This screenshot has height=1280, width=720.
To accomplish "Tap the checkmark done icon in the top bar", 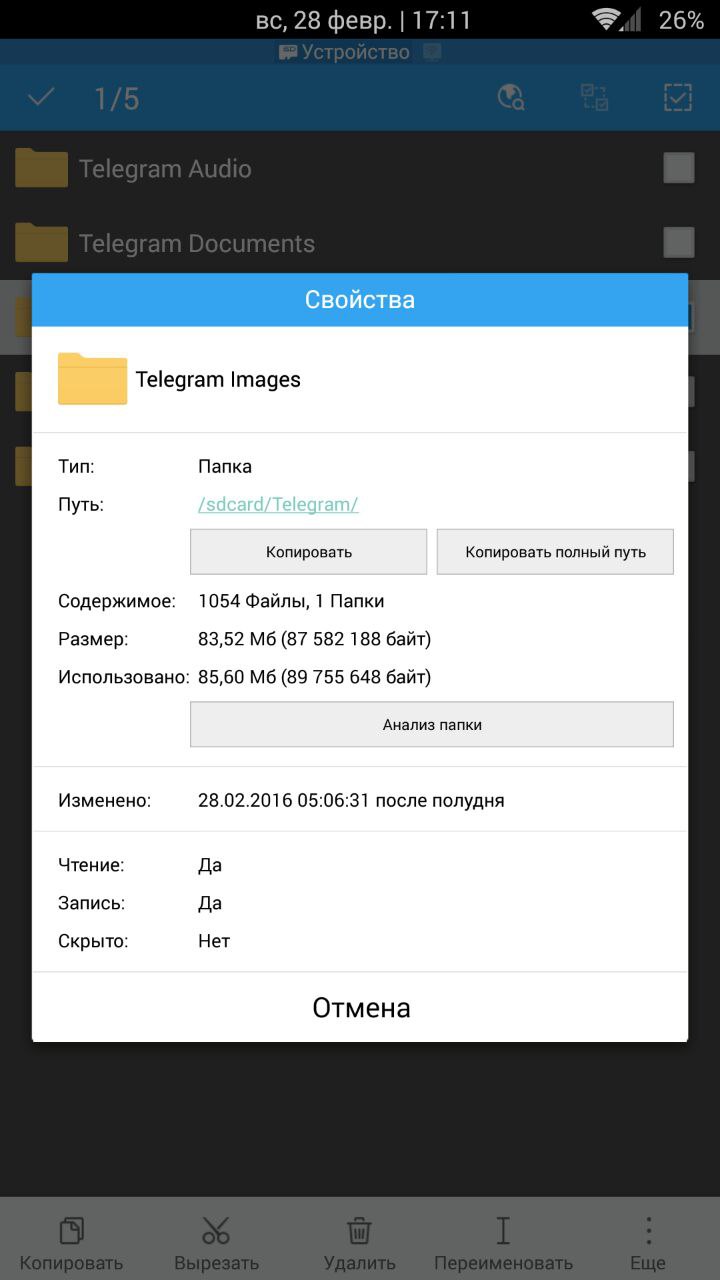I will click(x=41, y=97).
